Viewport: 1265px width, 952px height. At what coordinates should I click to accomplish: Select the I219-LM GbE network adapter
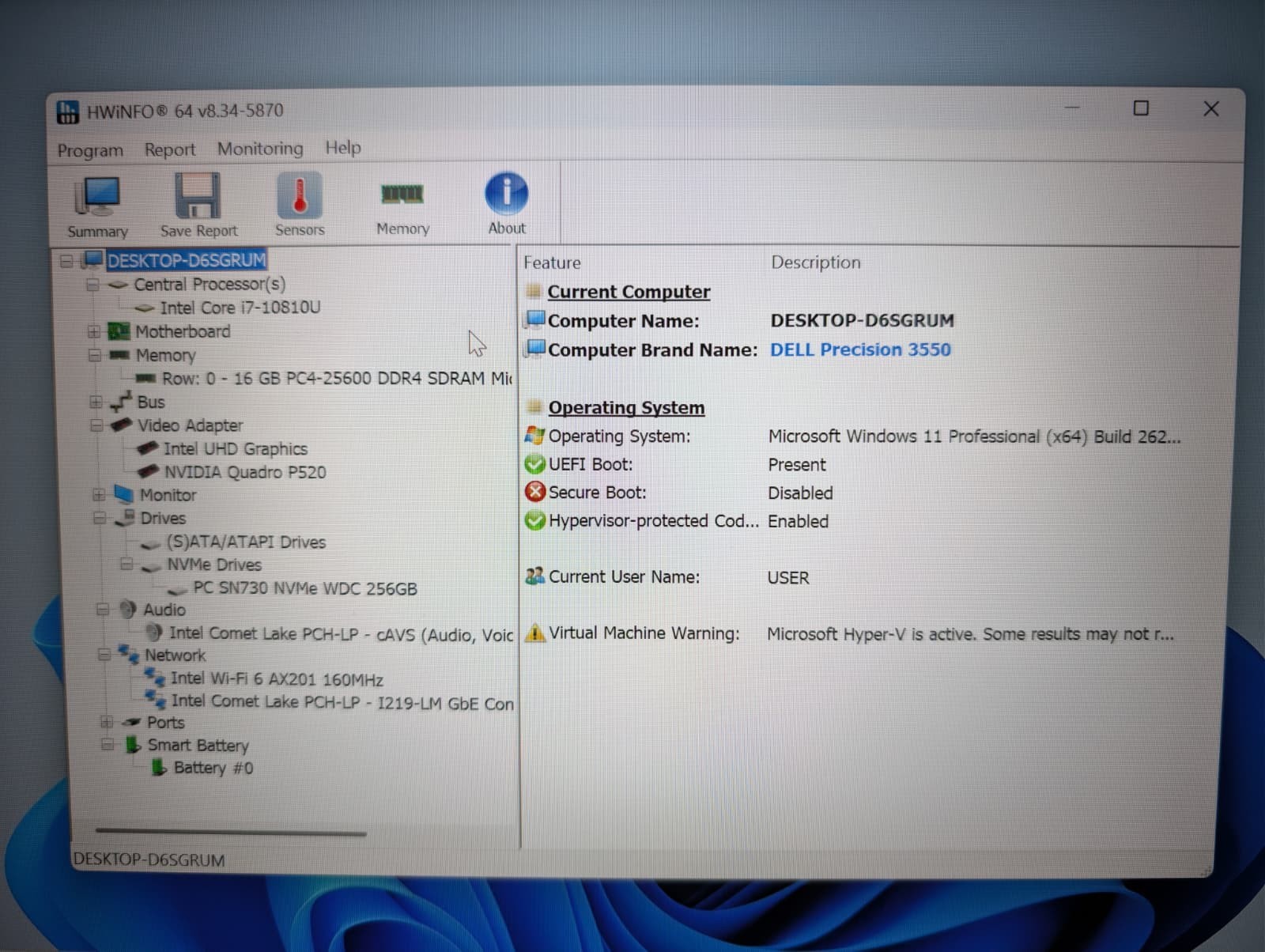click(342, 702)
